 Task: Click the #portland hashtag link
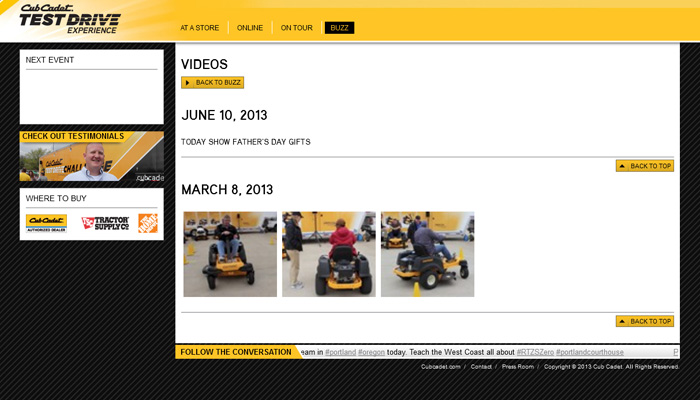pos(341,352)
